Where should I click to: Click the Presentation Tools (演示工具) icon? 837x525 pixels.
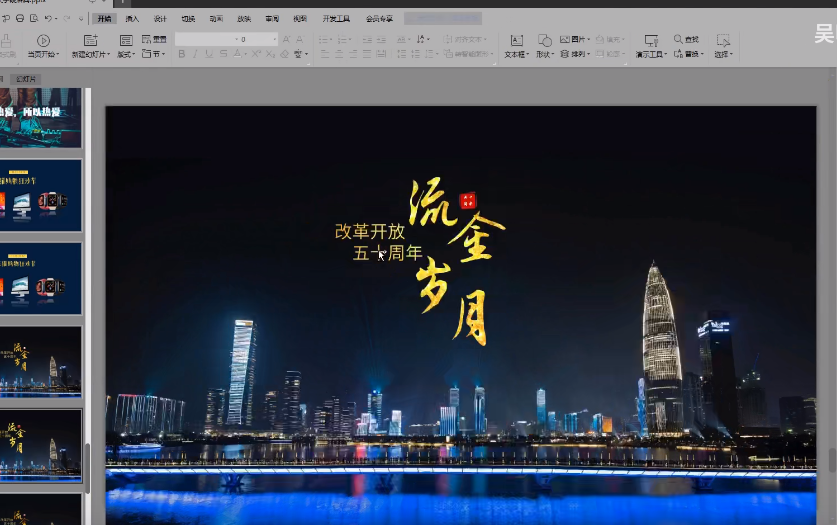point(651,41)
